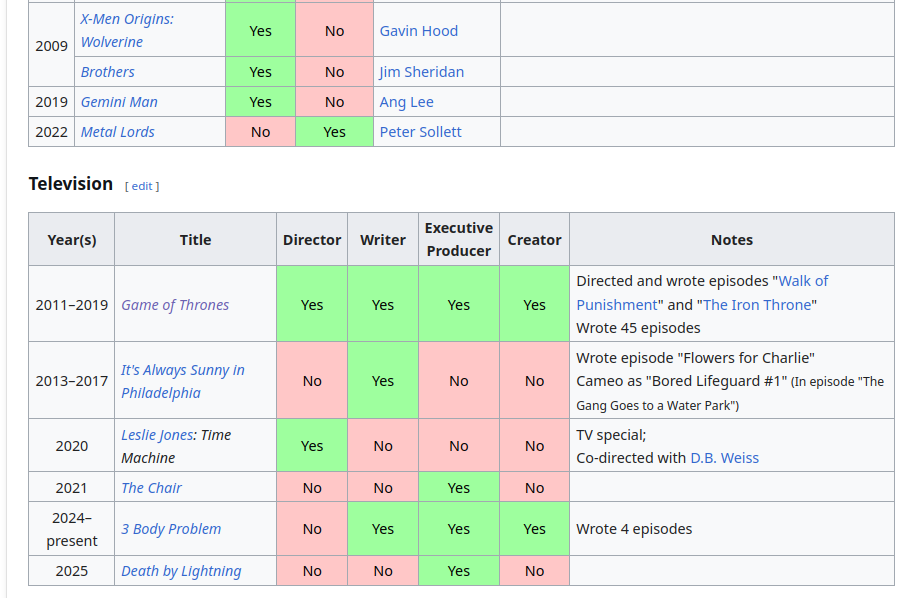Select 'Wrote 45 episodes' note text
The height and width of the screenshot is (598, 904).
[638, 328]
